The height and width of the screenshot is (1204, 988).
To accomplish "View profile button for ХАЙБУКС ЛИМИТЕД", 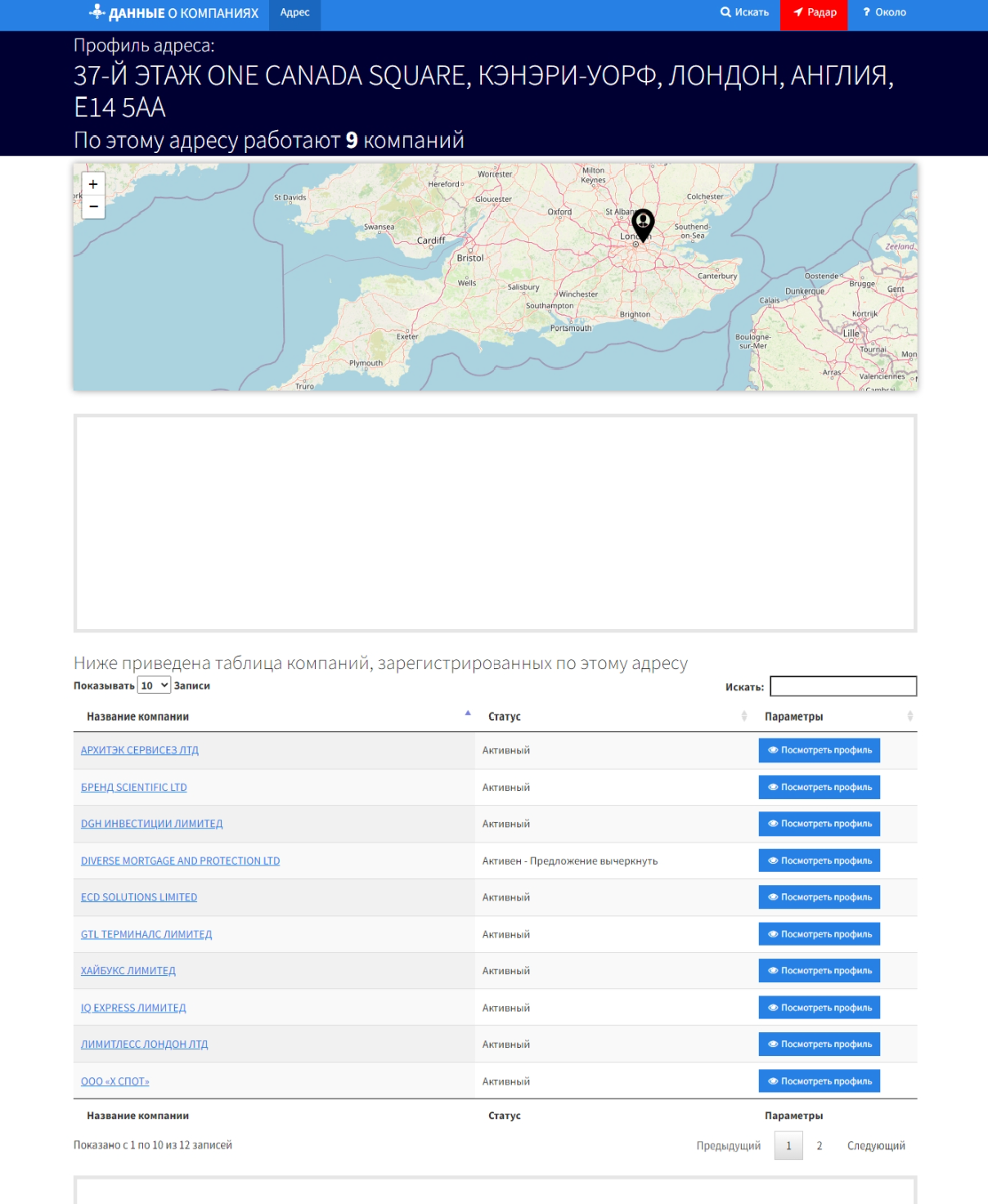I will point(819,971).
